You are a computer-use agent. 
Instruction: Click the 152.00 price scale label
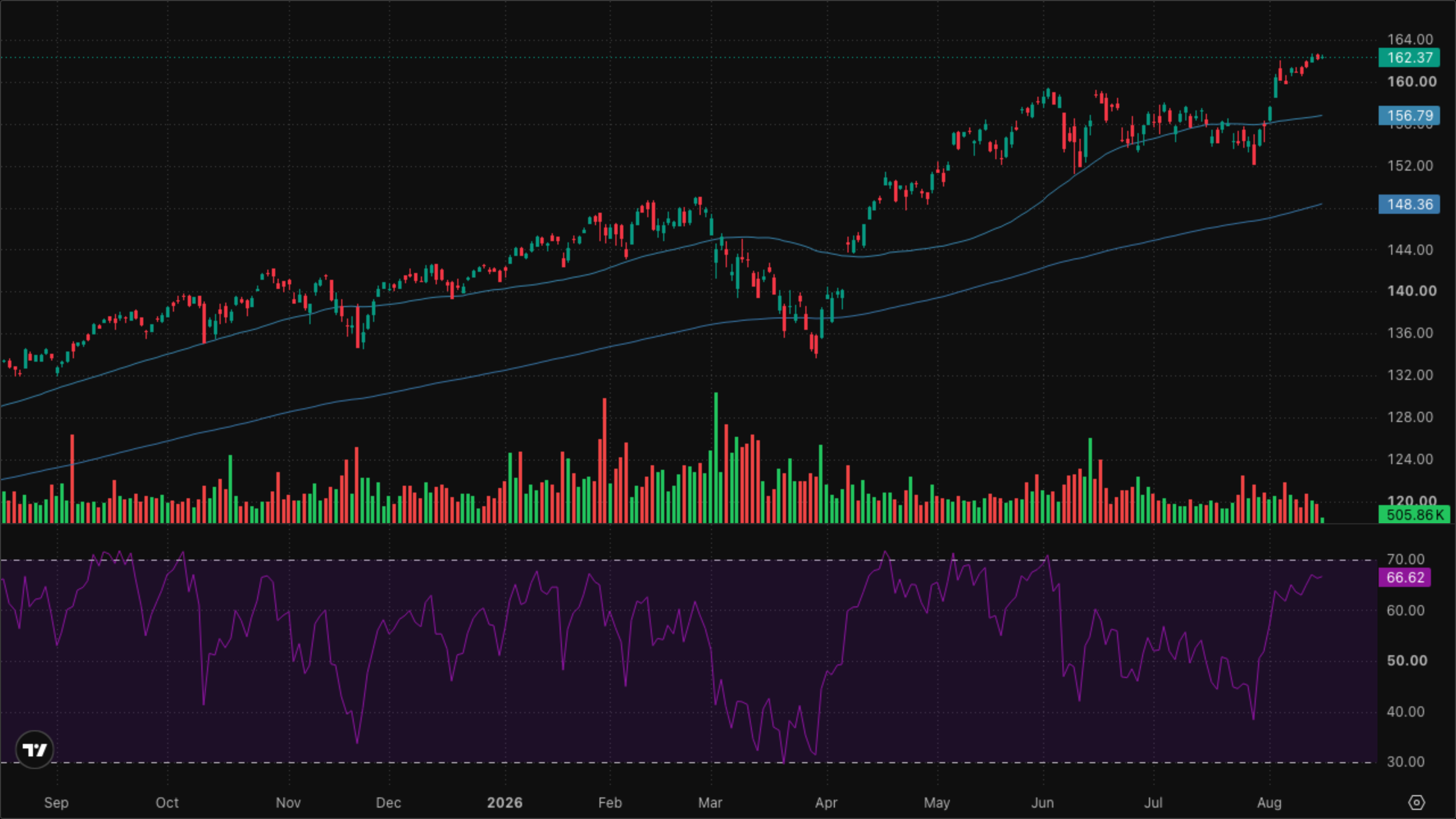pos(1410,166)
